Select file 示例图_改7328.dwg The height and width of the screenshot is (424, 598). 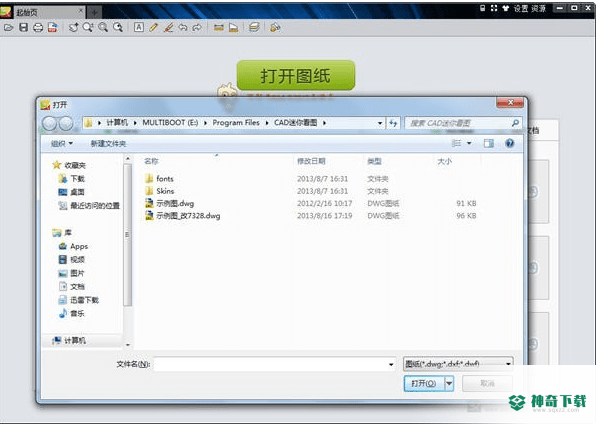coord(183,216)
